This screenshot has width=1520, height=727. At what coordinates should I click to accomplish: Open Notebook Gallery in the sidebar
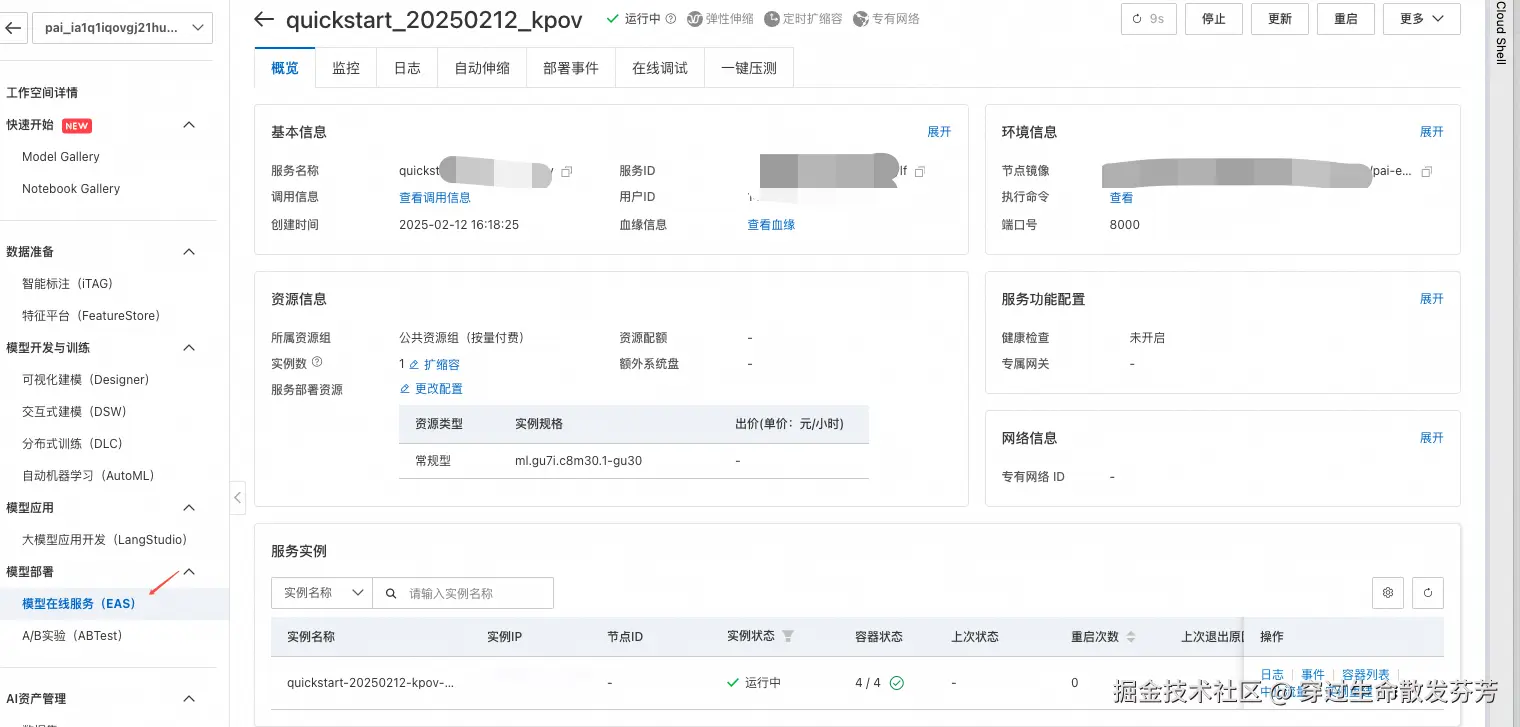click(x=71, y=189)
